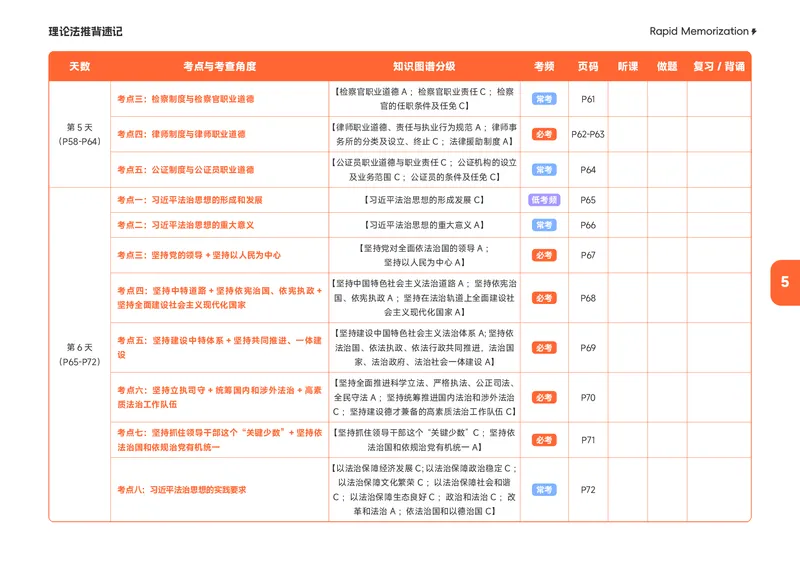
Task: Click the 第5天 (P58-P64) day cell
Action: [x=80, y=134]
